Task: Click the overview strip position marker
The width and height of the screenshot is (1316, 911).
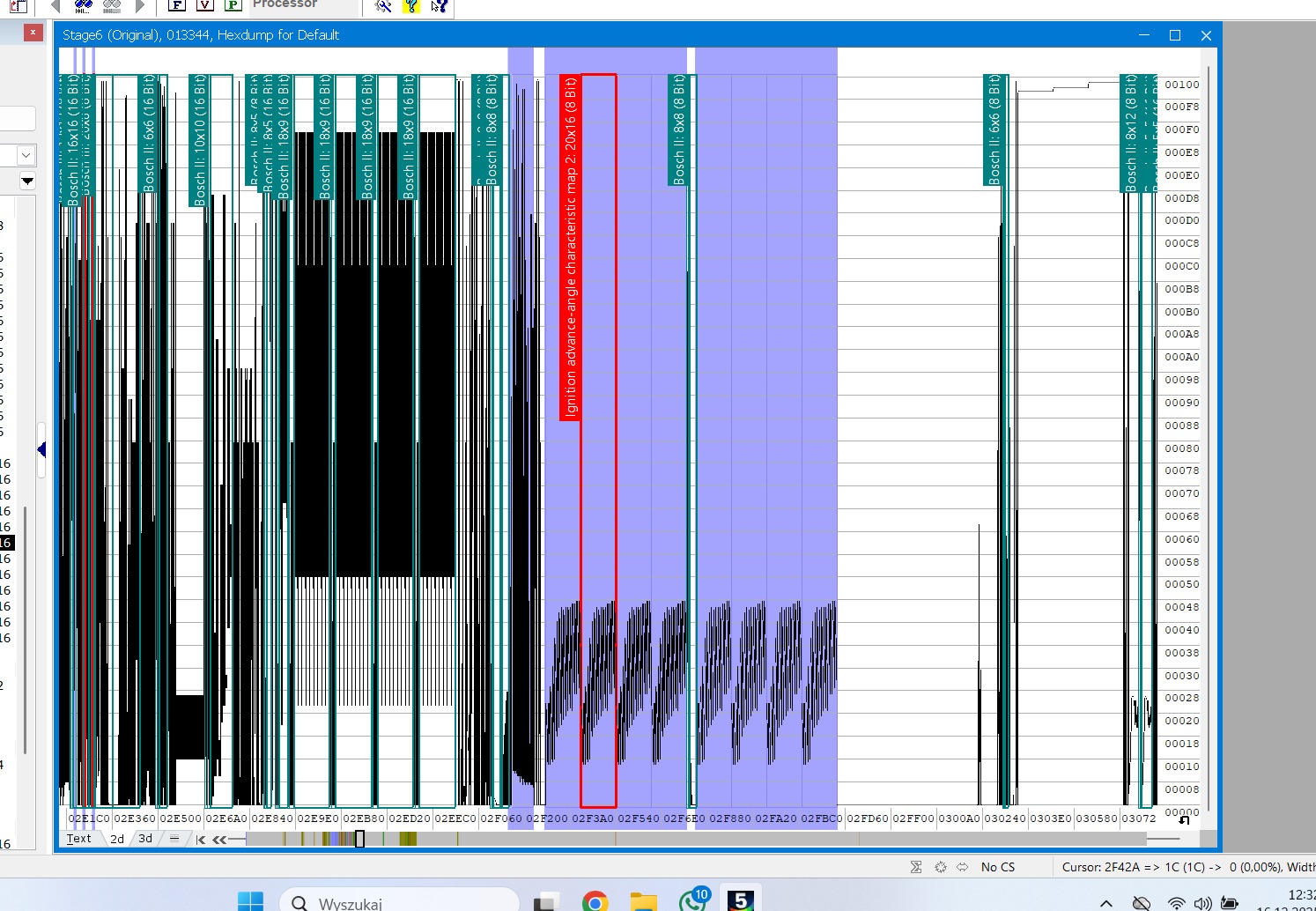Action: click(x=359, y=839)
